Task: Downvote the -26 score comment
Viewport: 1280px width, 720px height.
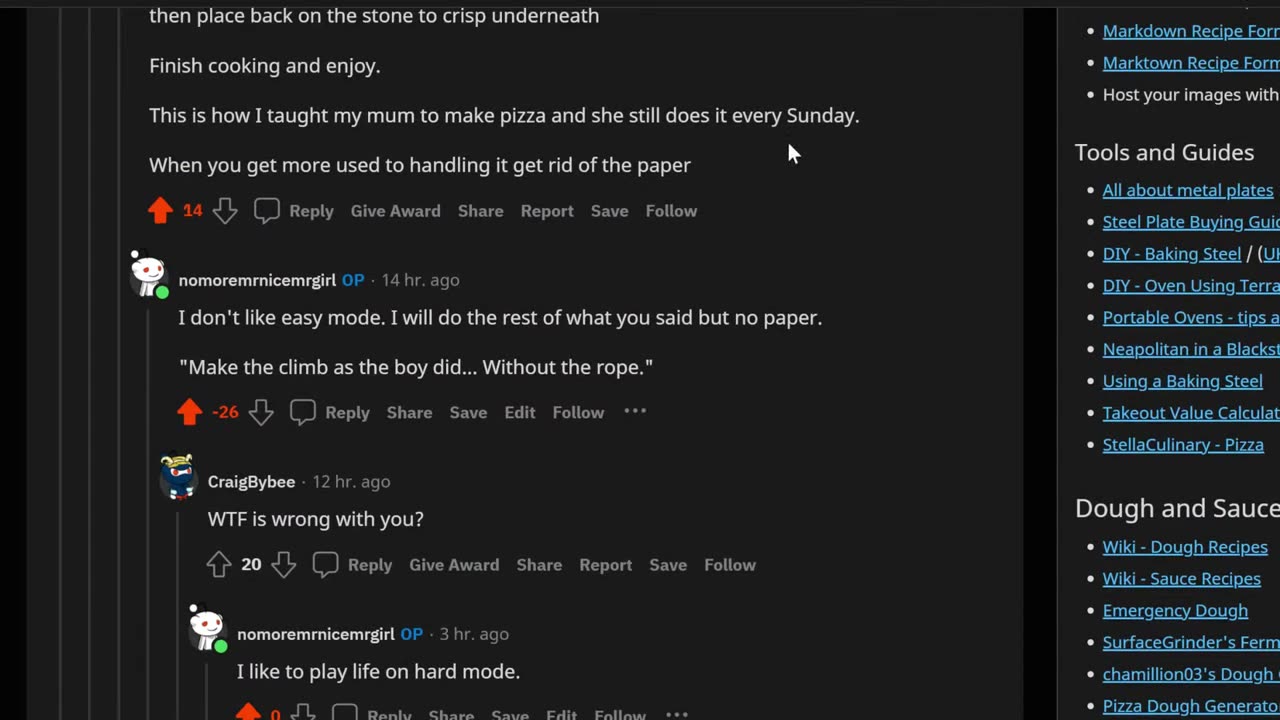Action: click(x=261, y=412)
